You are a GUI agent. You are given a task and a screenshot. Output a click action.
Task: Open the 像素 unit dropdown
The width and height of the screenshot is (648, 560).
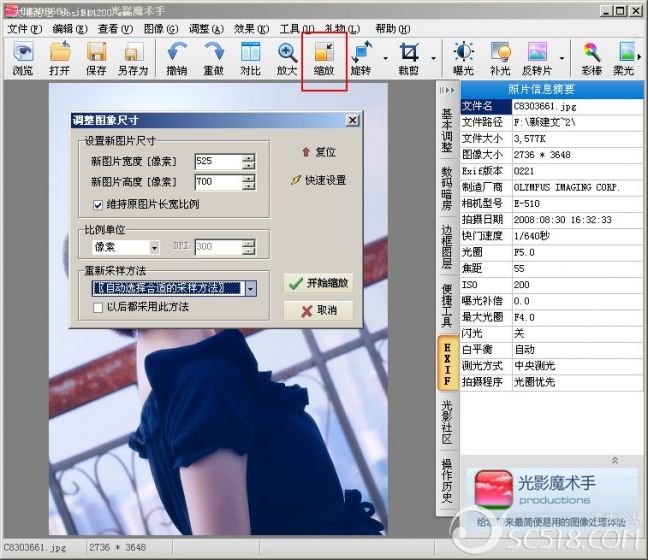point(154,247)
